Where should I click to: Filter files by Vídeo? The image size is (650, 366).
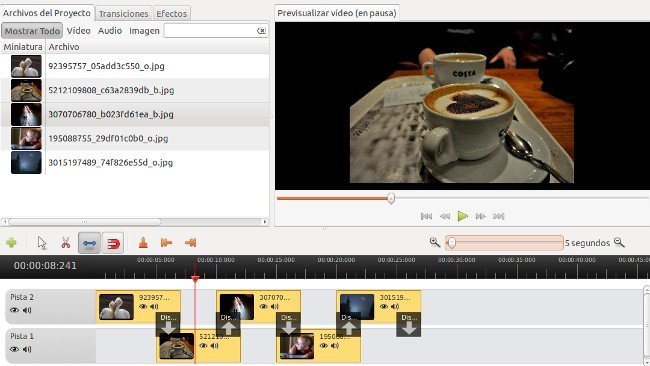pos(78,31)
